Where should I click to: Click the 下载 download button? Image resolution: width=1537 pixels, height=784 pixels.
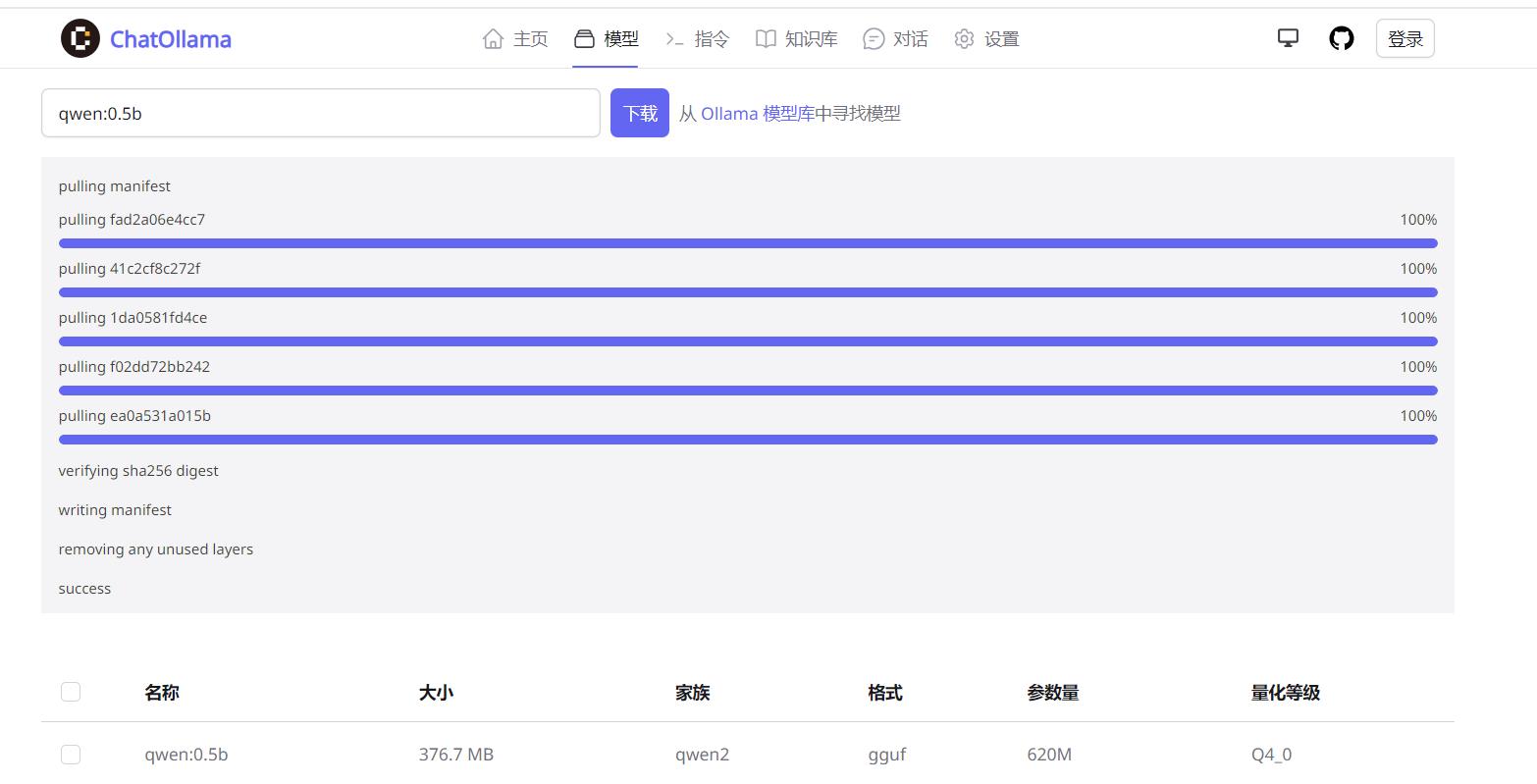[640, 113]
